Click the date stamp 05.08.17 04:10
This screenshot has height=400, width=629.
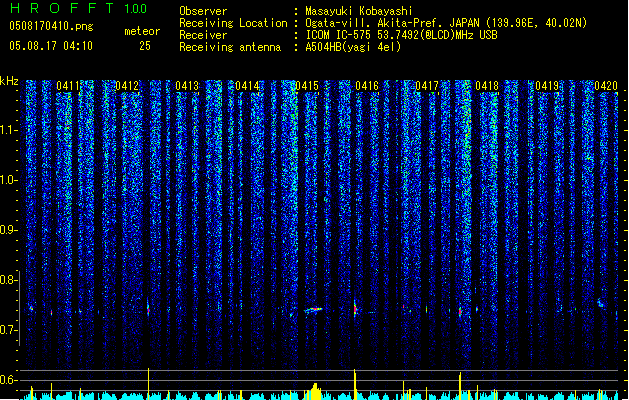click(x=51, y=46)
